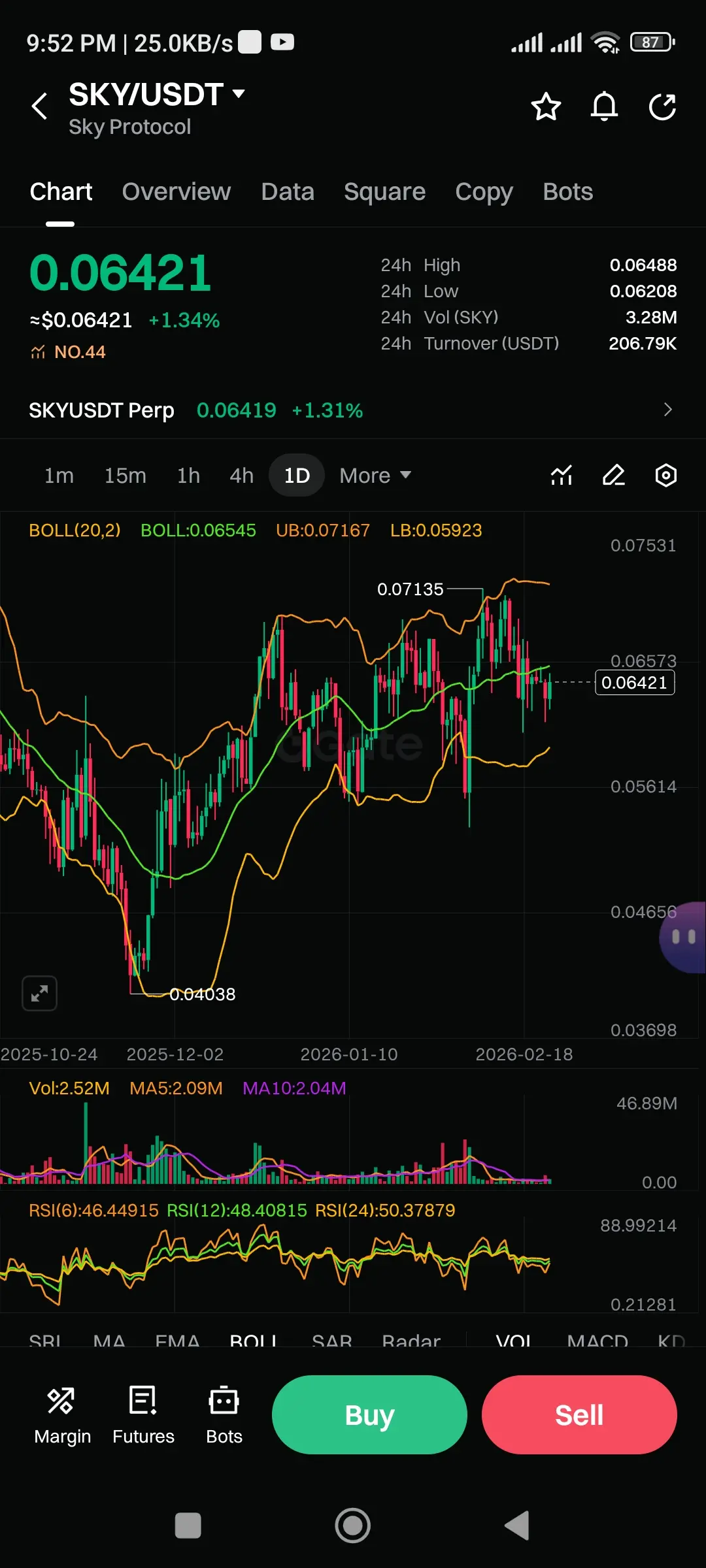706x1568 pixels.
Task: Open Futures trading shortcut
Action: click(x=143, y=1416)
